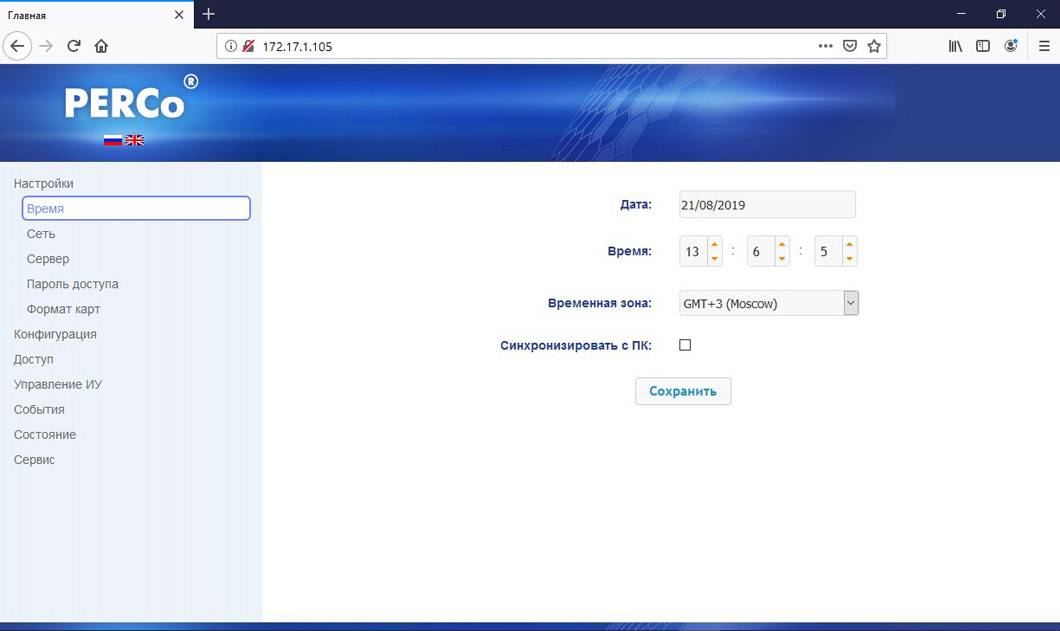Click the Дата input field
This screenshot has height=631, width=1060.
pos(766,204)
